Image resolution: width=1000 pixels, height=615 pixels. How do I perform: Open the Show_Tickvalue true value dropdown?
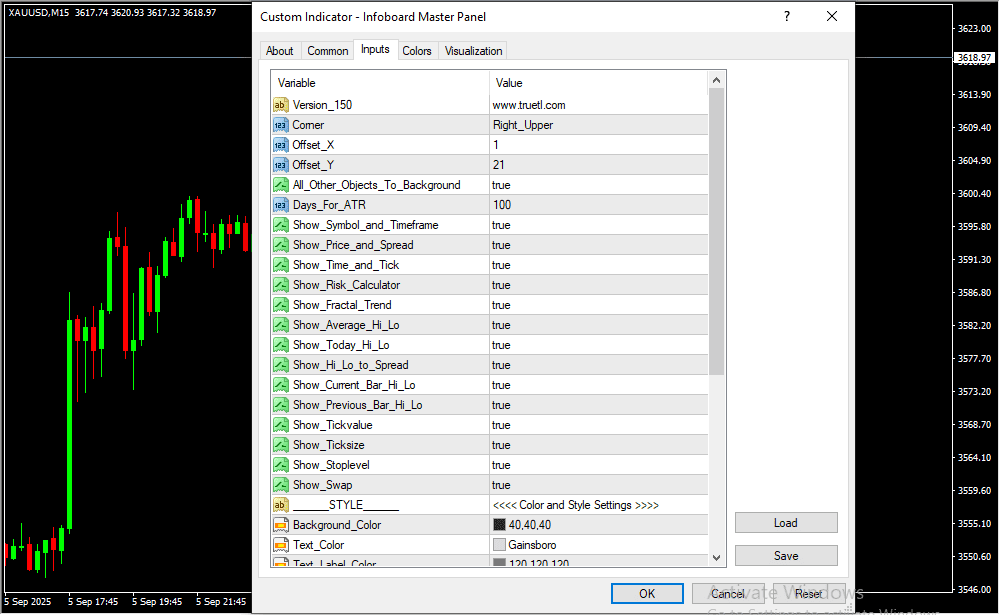(x=598, y=425)
